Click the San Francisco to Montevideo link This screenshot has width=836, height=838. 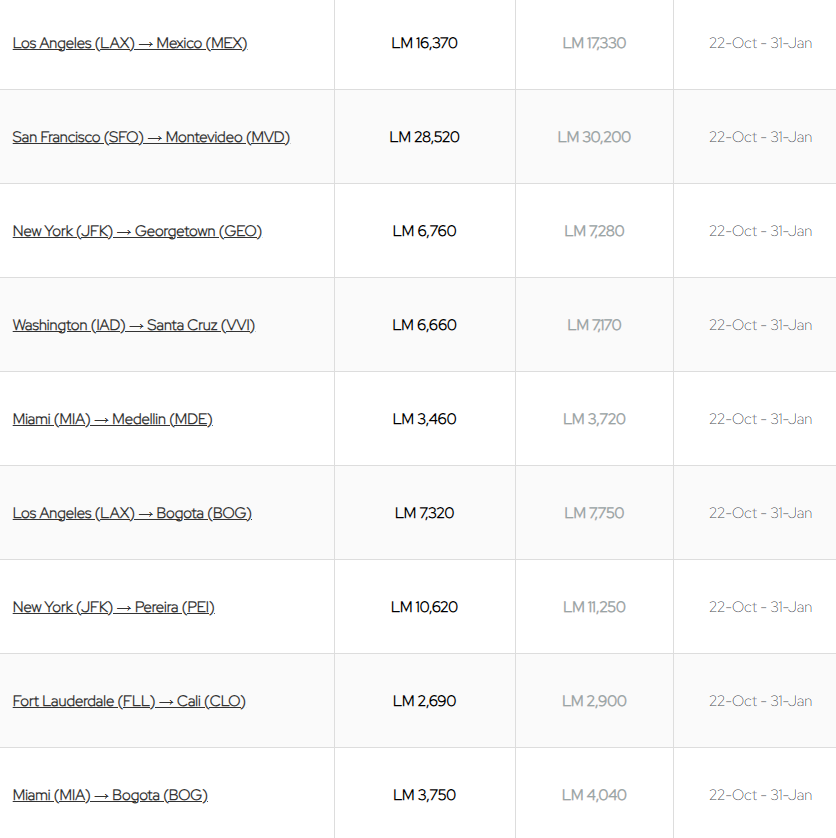151,137
